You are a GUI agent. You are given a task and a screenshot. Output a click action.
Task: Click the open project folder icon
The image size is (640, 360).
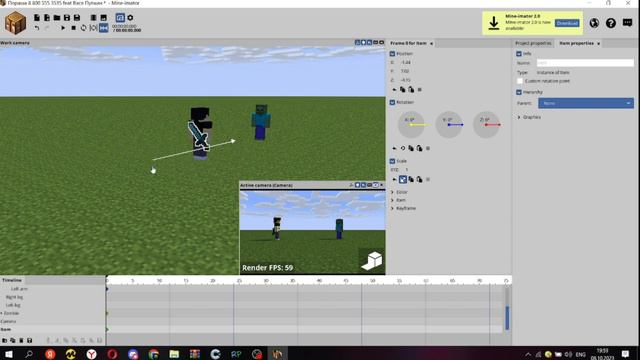point(57,18)
